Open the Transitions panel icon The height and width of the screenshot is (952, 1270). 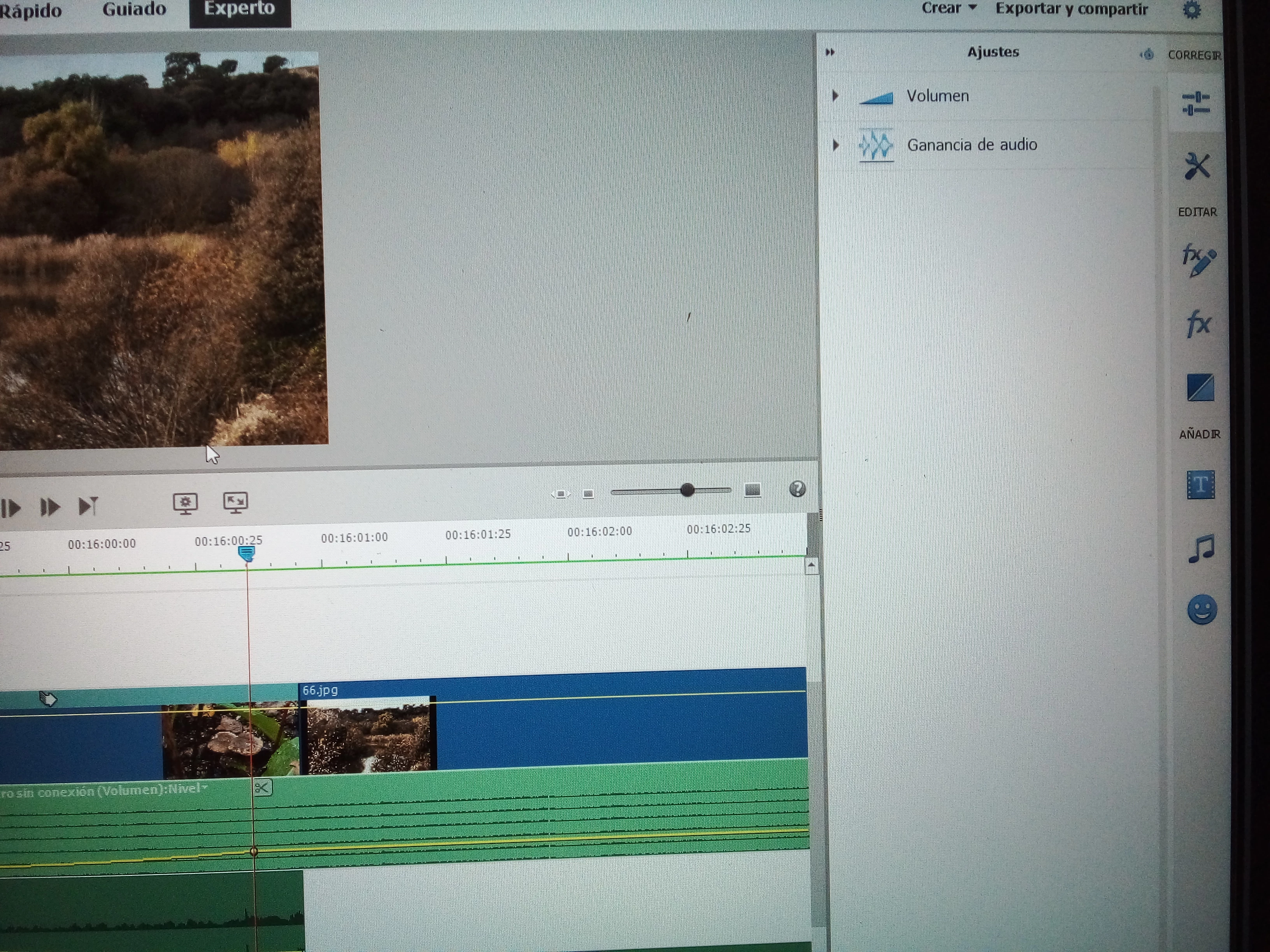coord(1200,387)
